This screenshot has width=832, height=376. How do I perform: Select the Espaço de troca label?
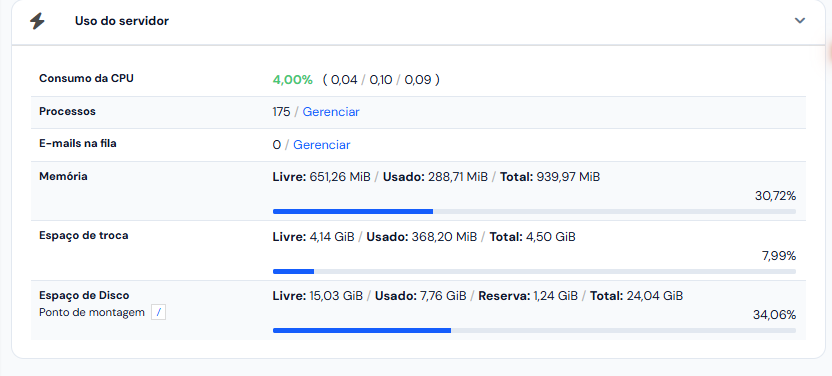(84, 235)
